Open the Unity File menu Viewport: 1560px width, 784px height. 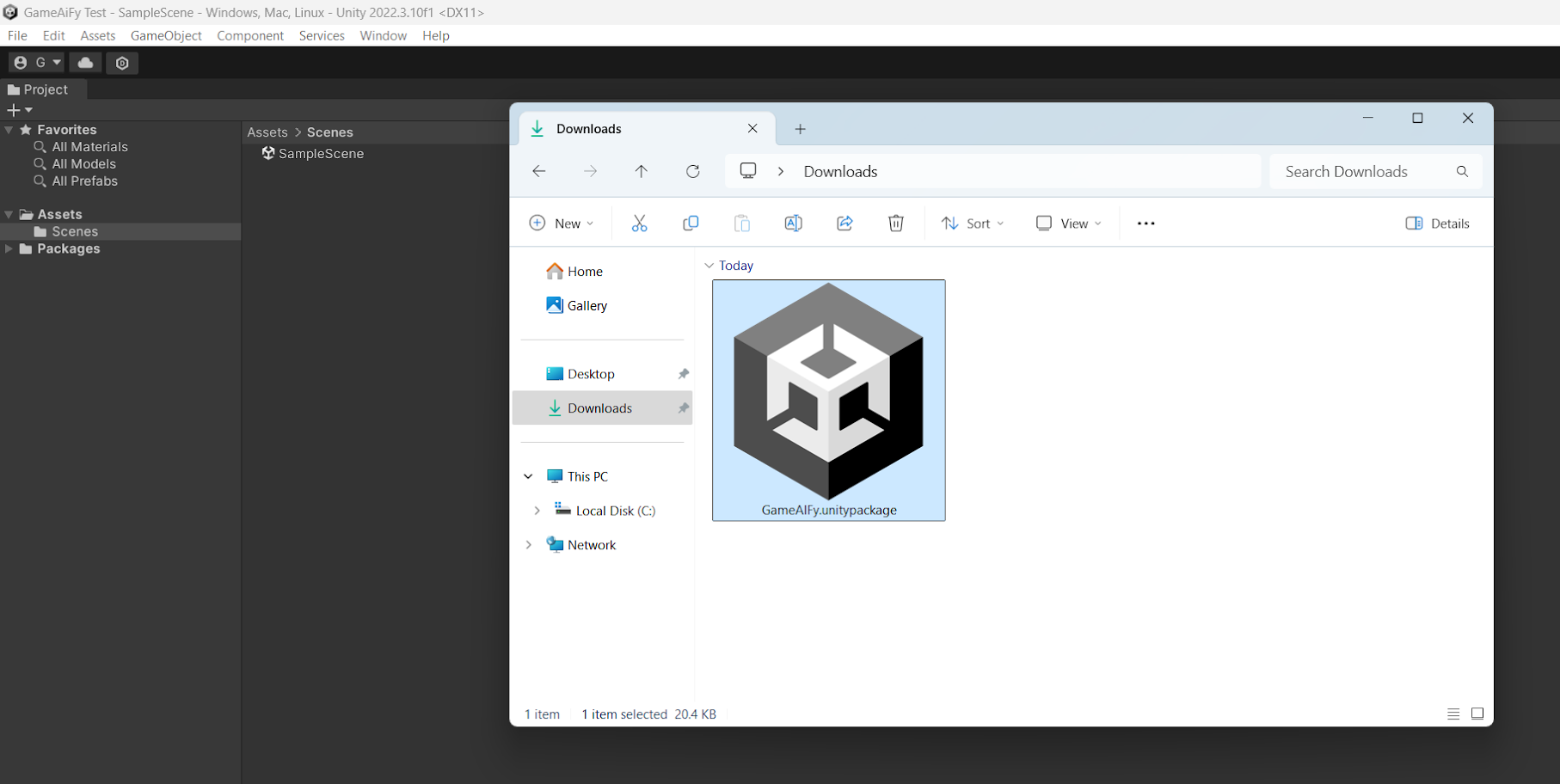click(x=17, y=35)
